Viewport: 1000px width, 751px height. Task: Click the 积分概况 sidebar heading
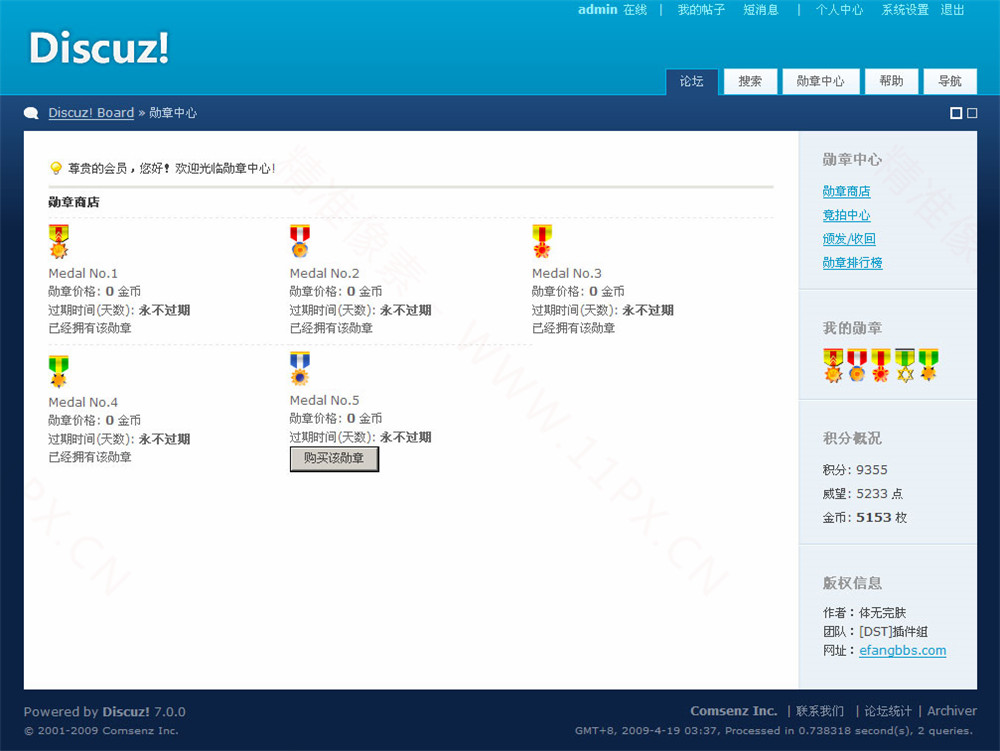tap(852, 439)
